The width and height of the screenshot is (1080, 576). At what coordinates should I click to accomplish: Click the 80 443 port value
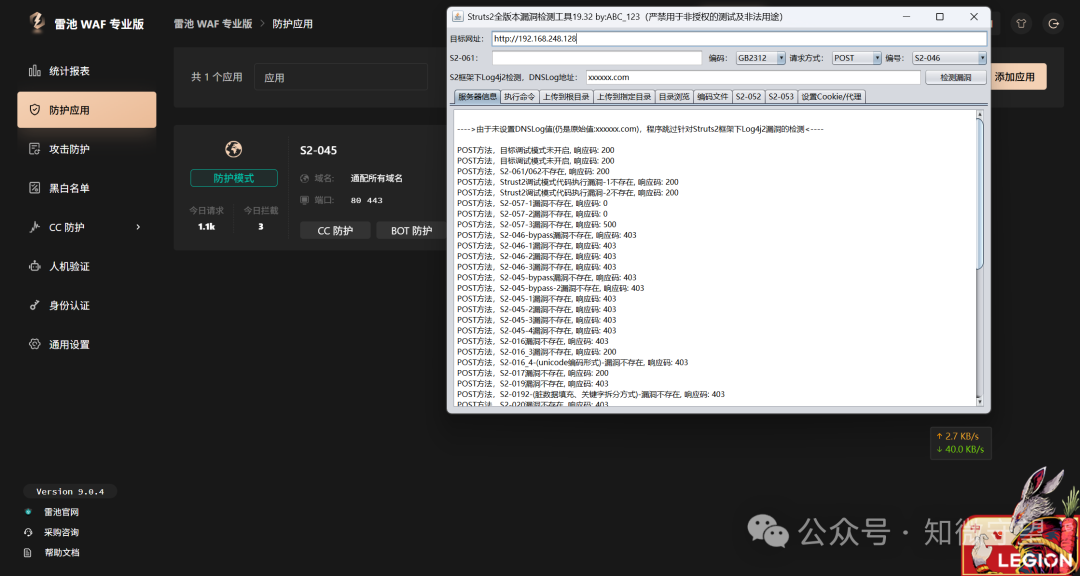click(366, 200)
